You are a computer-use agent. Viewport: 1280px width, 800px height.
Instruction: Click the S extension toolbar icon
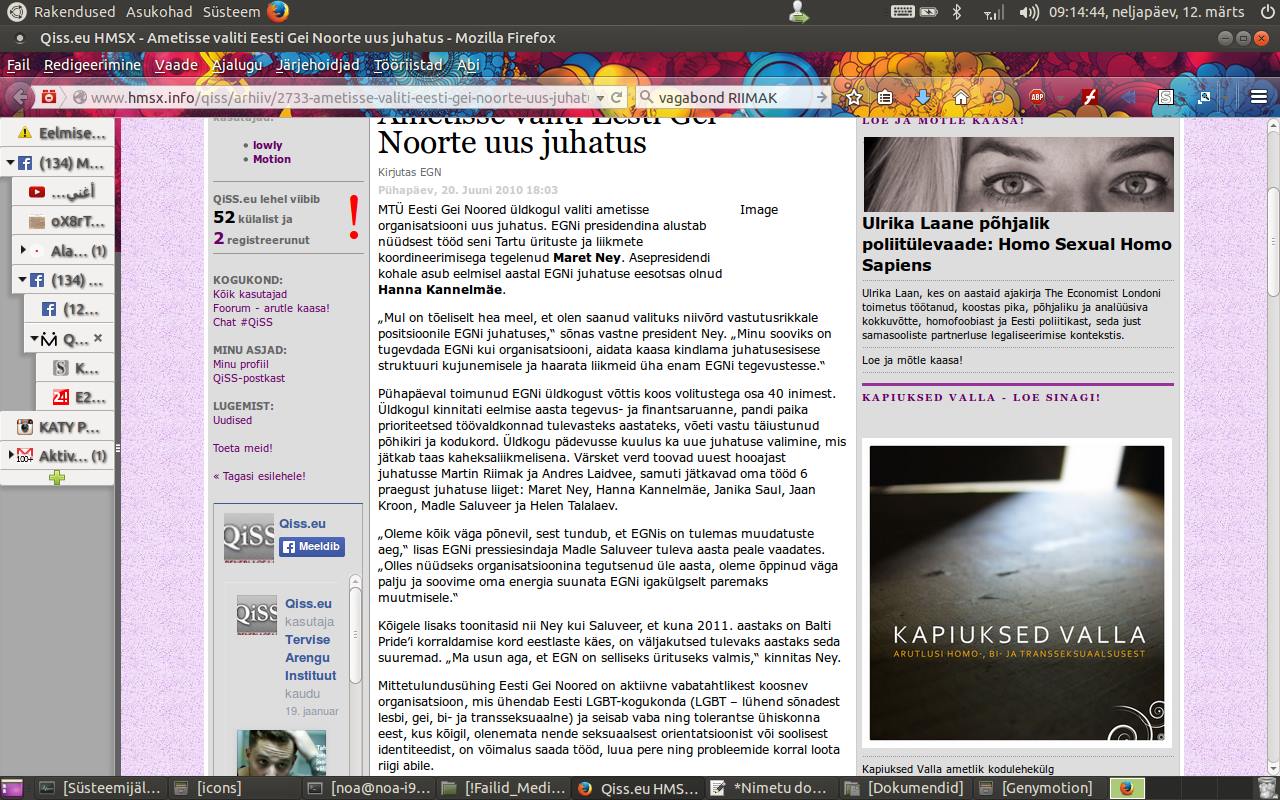1166,98
